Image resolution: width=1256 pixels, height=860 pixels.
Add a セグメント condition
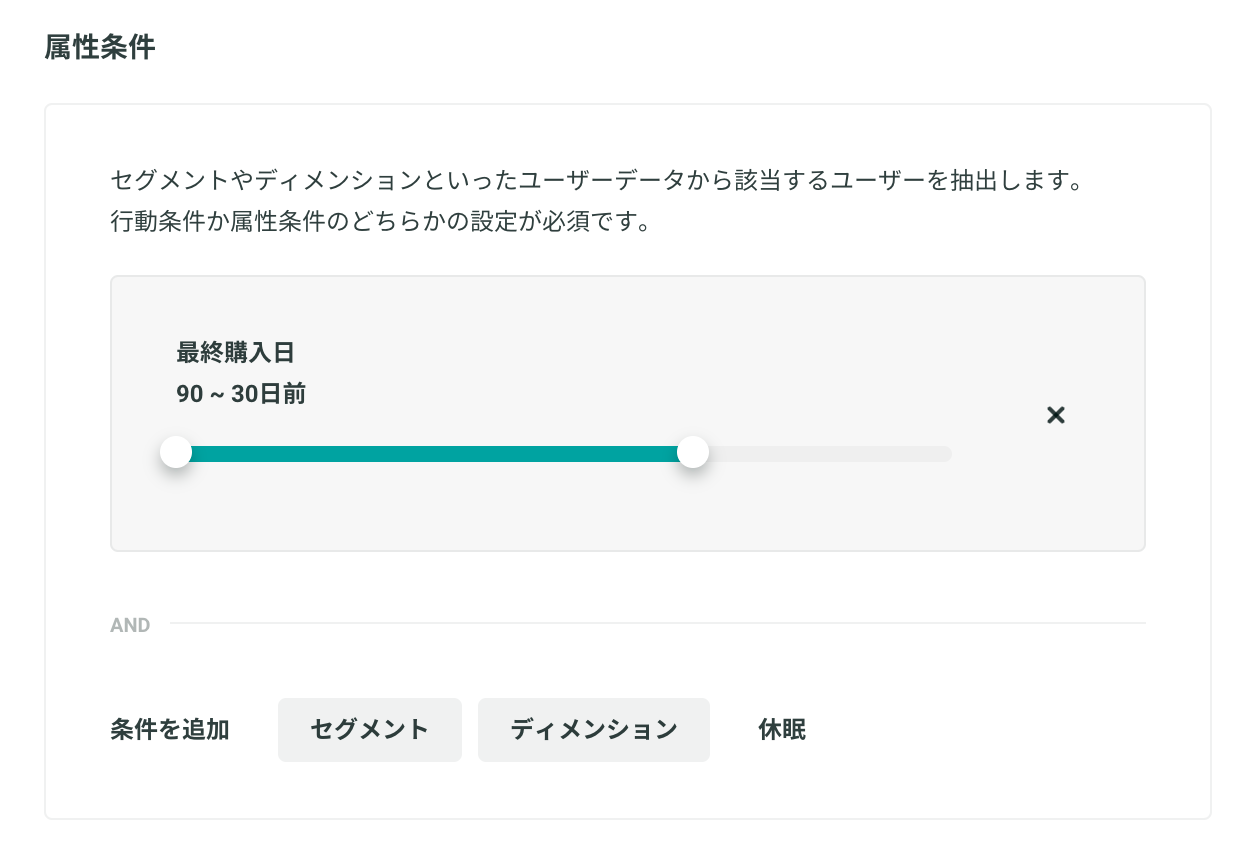pos(370,730)
